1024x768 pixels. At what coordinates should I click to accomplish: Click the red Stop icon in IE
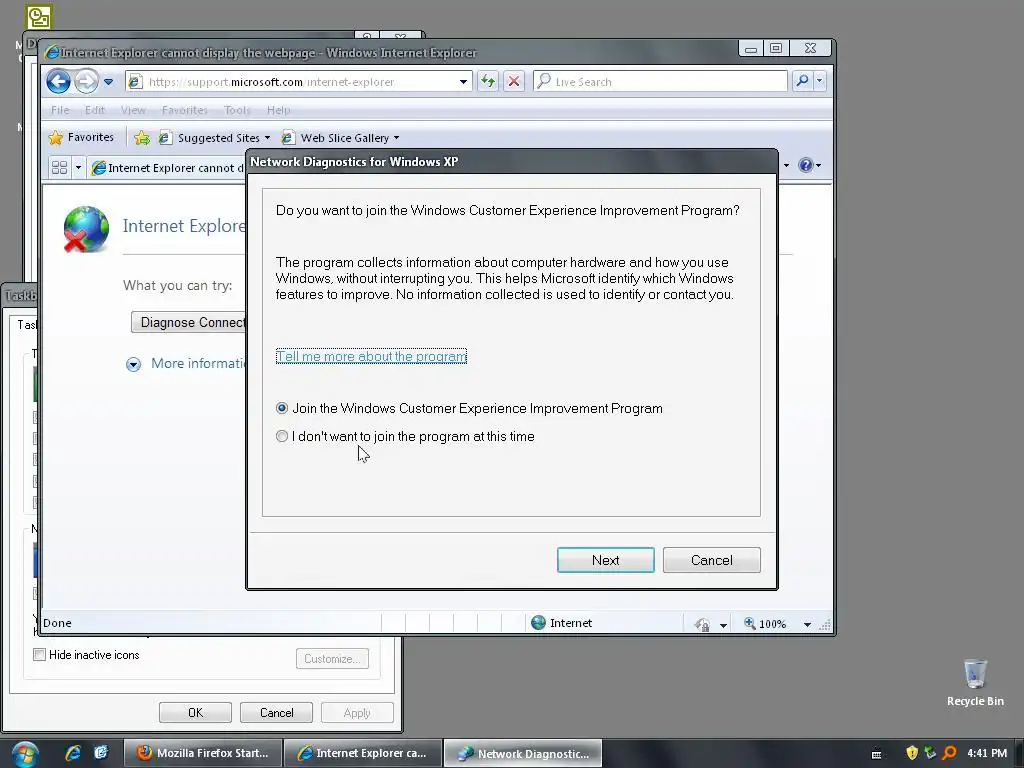514,82
